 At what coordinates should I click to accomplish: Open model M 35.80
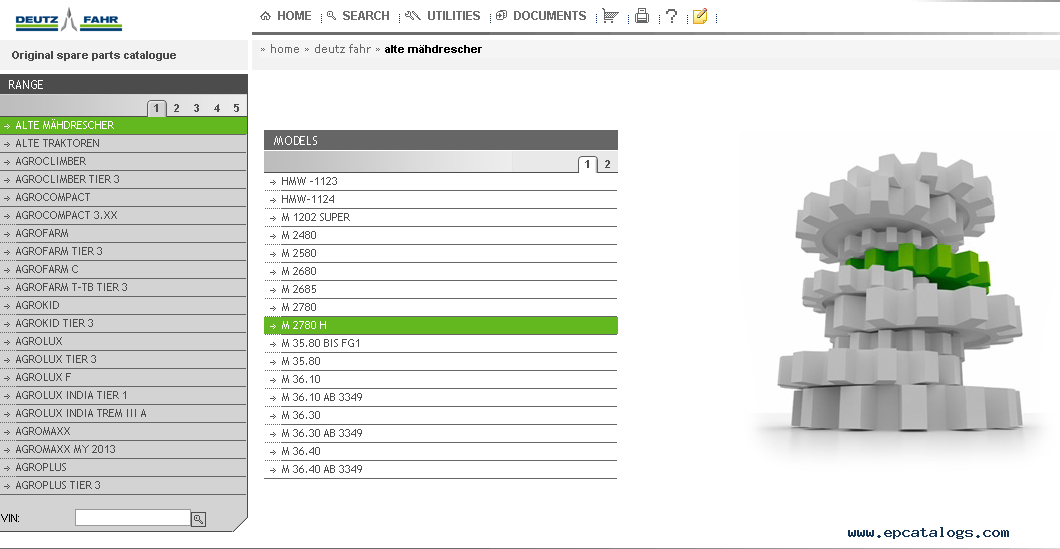click(441, 361)
